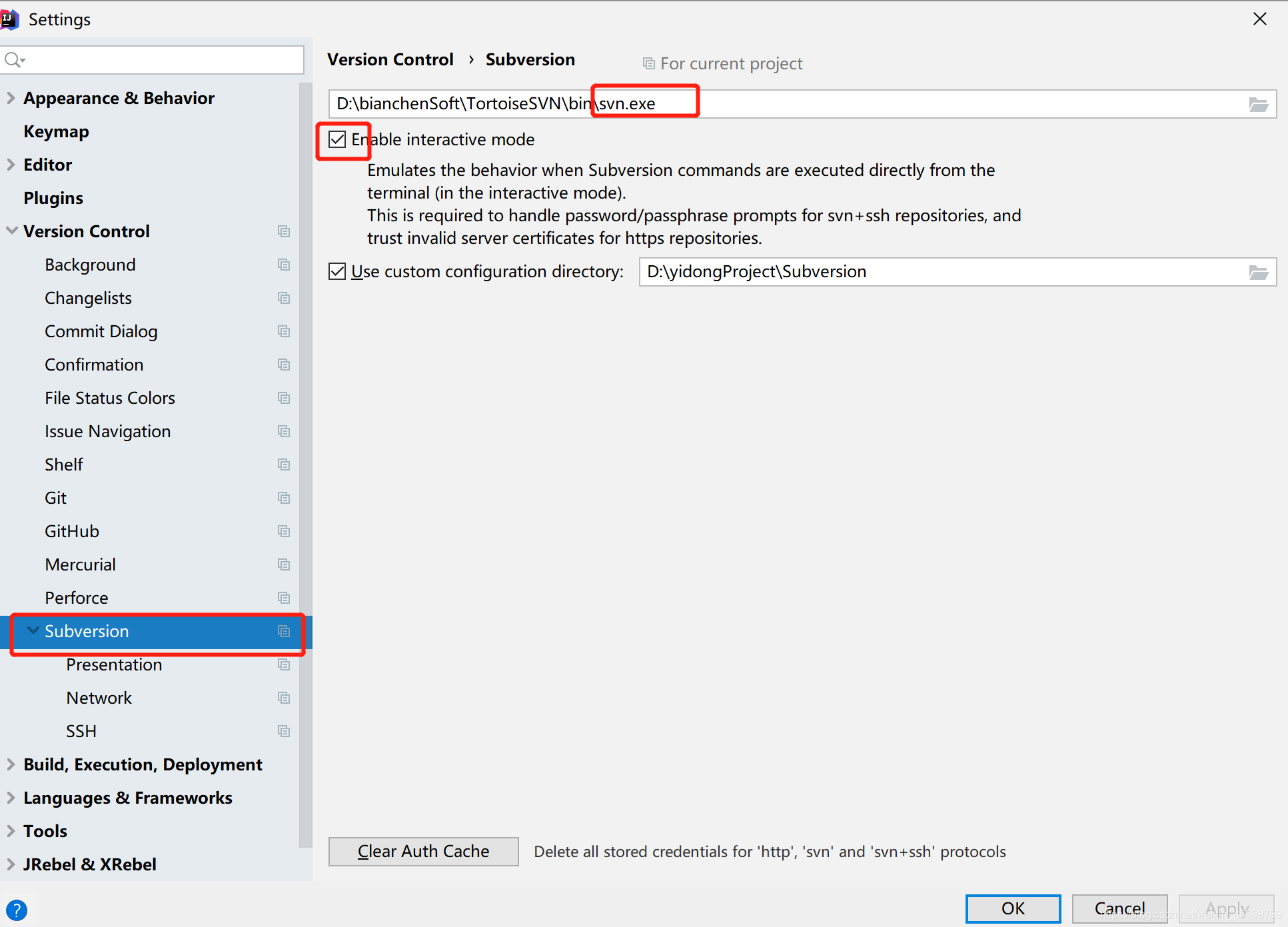Click the help question mark icon
The width and height of the screenshot is (1288, 927).
pyautogui.click(x=17, y=910)
